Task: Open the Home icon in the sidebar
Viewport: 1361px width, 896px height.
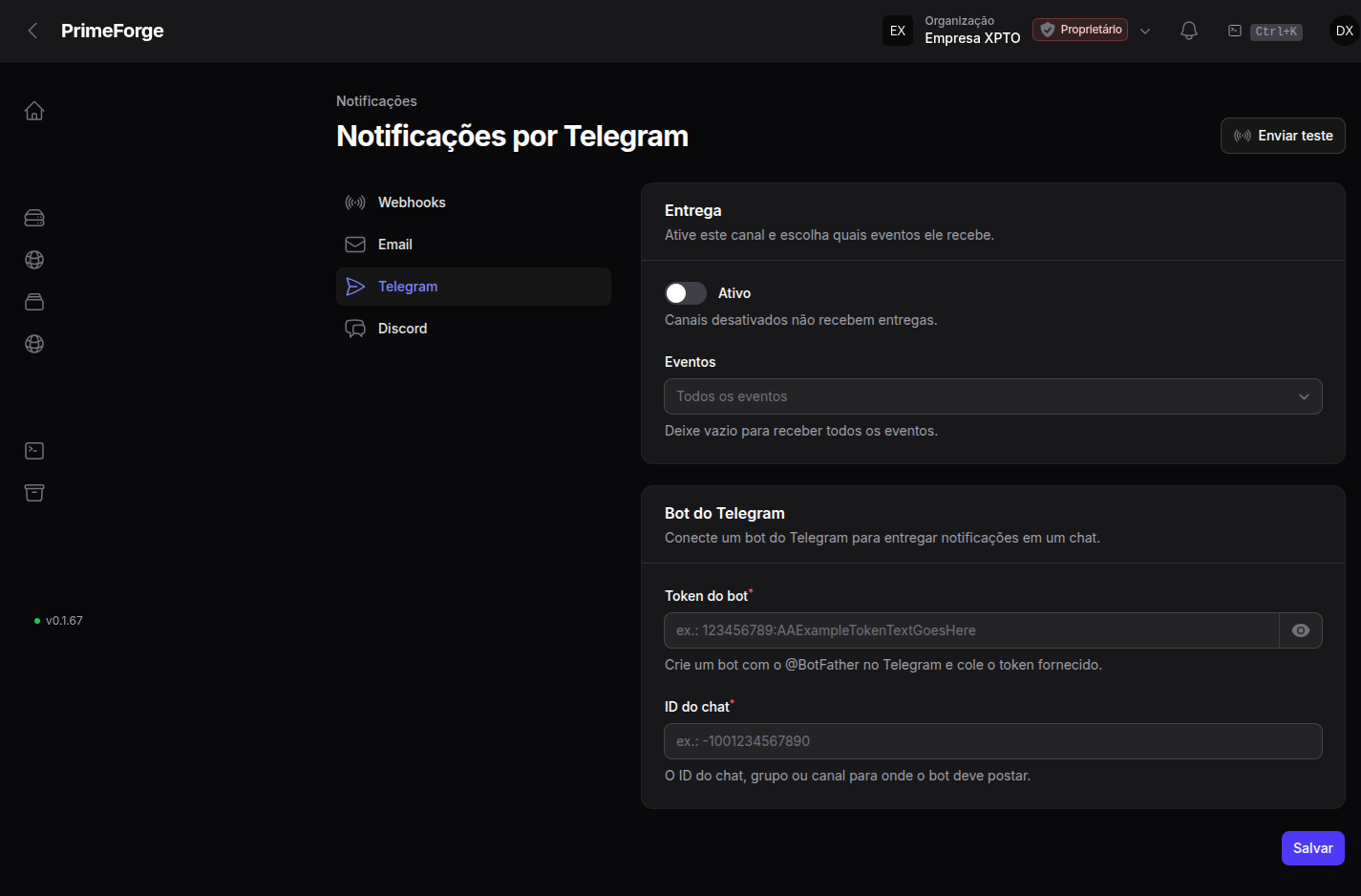Action: [x=34, y=111]
